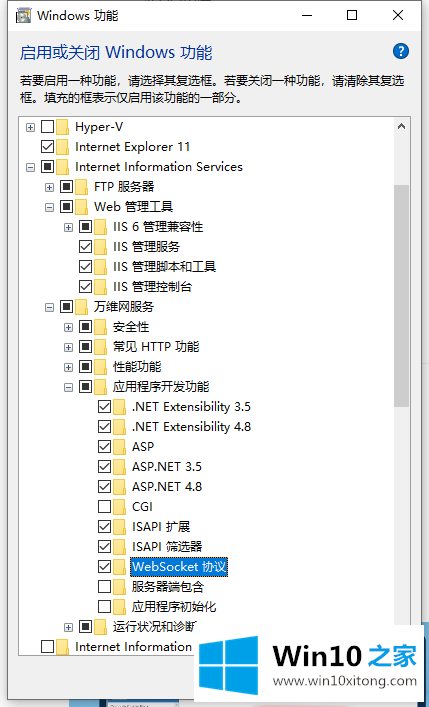
Task: Toggle the Internet Information Services partial checkbox
Action: [47, 166]
